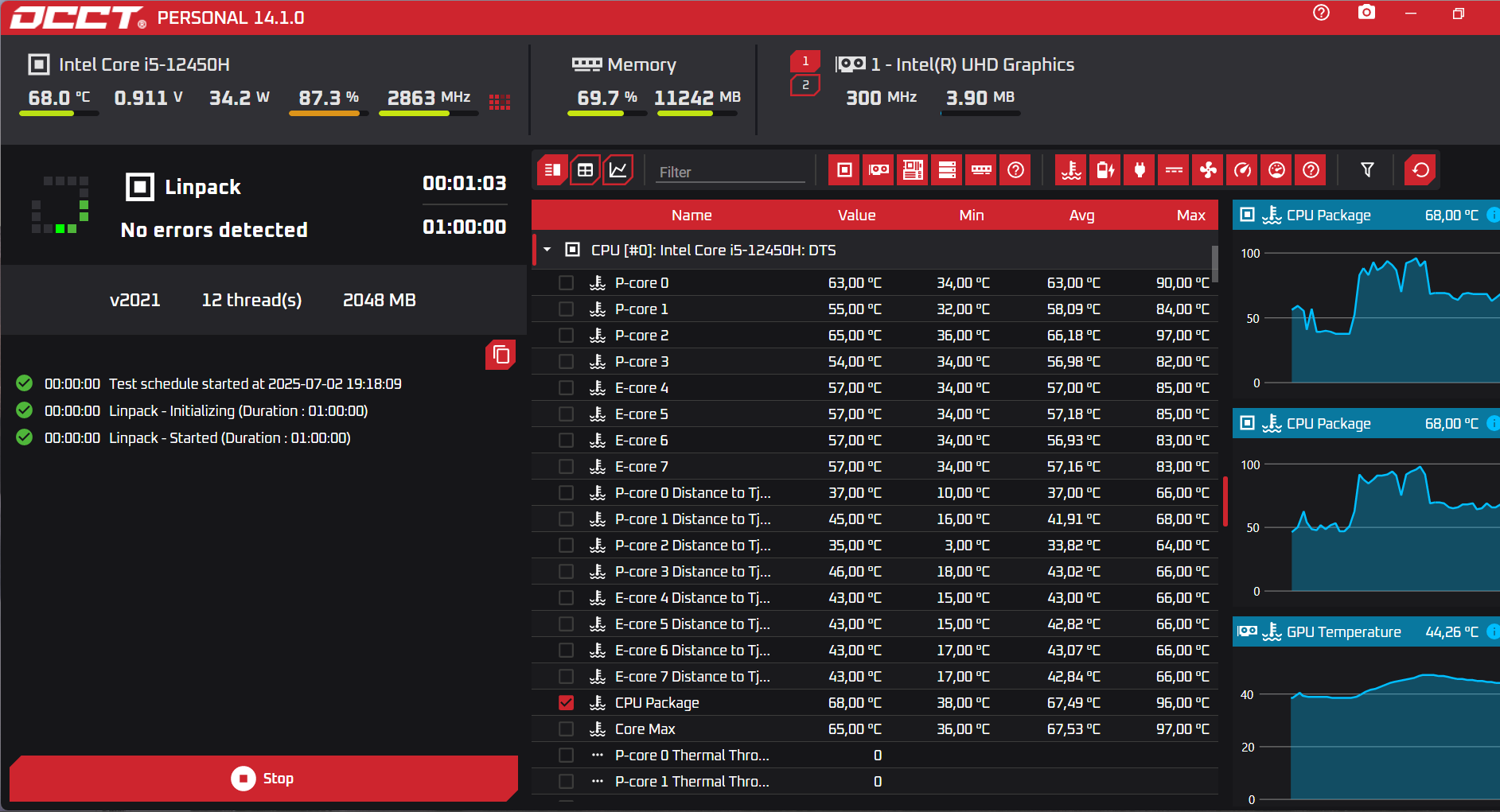Copy the test log with clipboard icon

click(x=501, y=355)
